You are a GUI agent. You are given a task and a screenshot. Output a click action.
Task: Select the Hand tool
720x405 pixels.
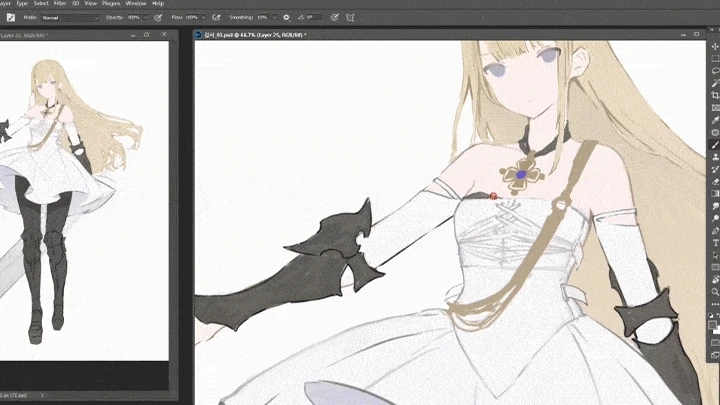715,279
